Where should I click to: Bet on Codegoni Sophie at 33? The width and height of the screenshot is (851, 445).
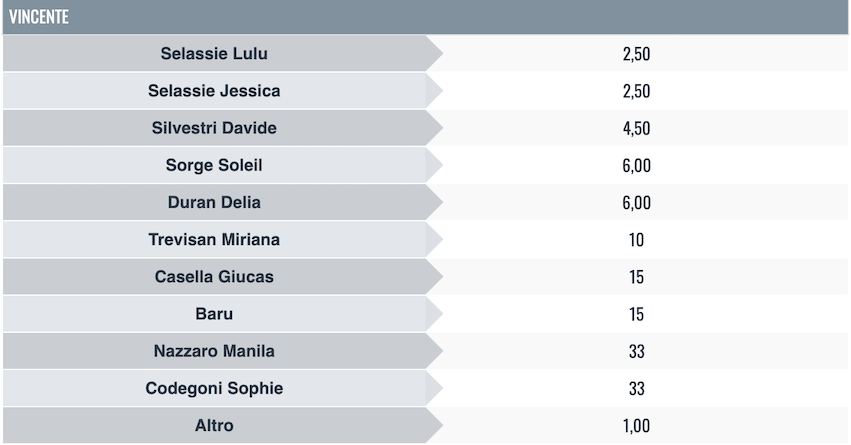coord(636,389)
